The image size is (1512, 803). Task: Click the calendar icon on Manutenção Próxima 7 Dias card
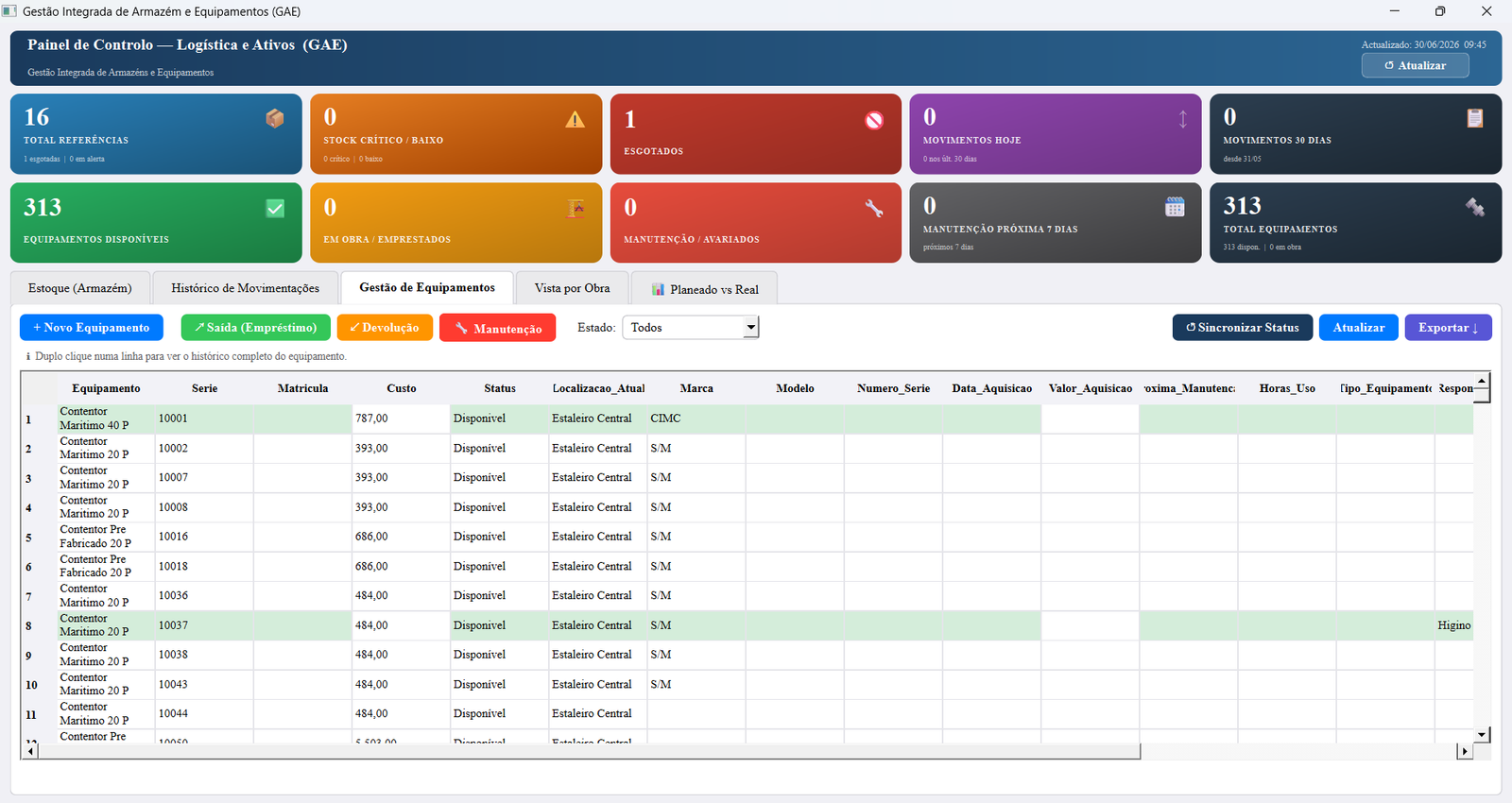tap(1175, 207)
